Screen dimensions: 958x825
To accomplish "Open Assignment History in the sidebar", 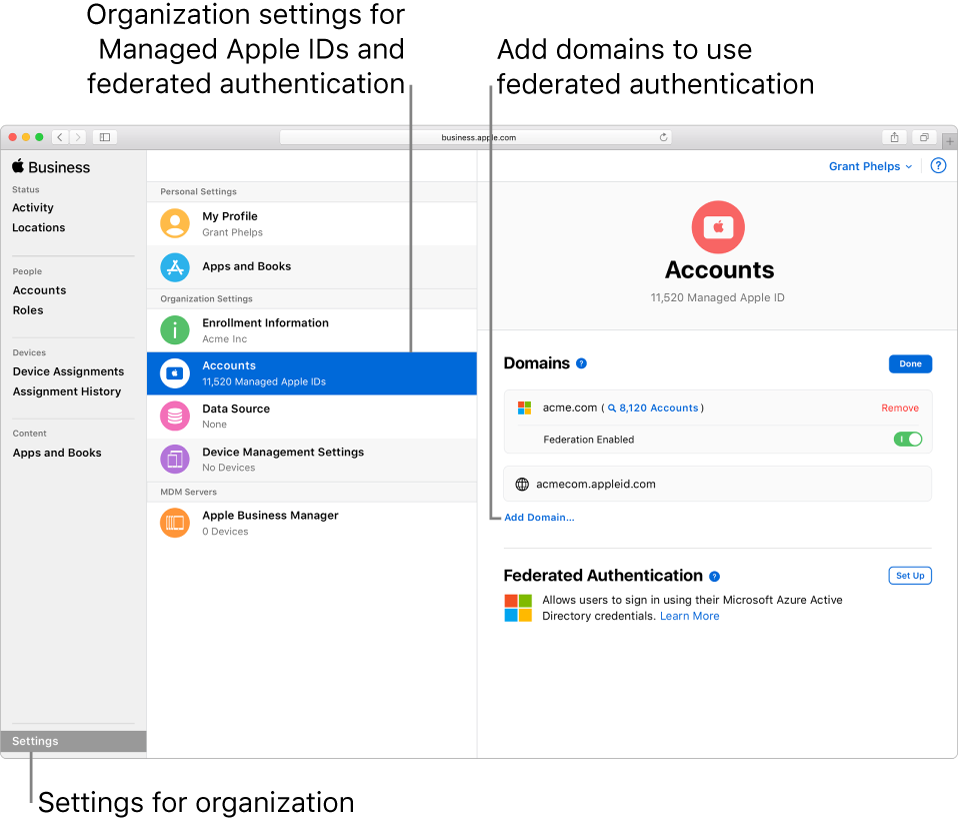I will [67, 392].
